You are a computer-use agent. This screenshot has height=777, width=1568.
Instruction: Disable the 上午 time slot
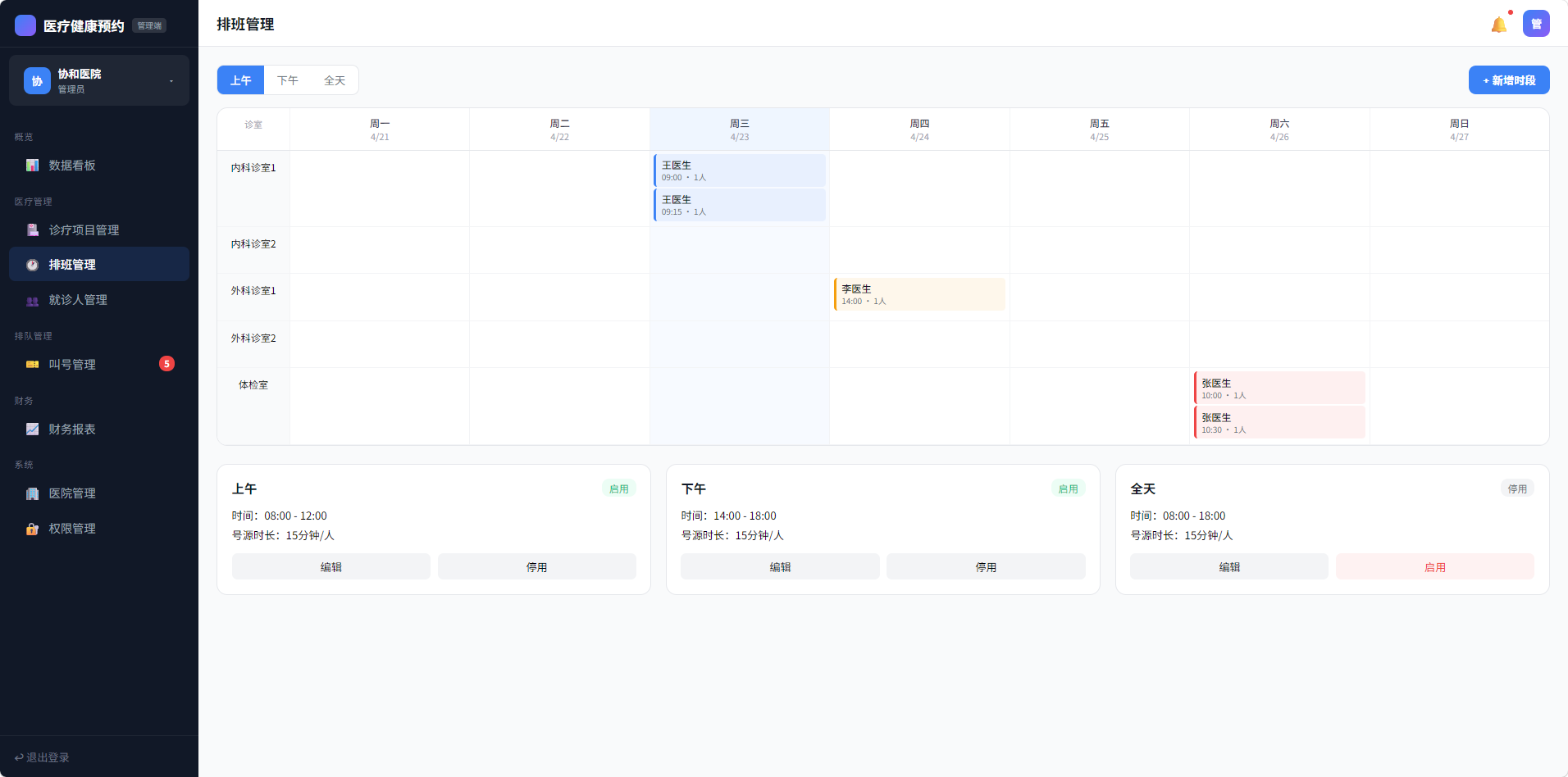click(x=536, y=567)
